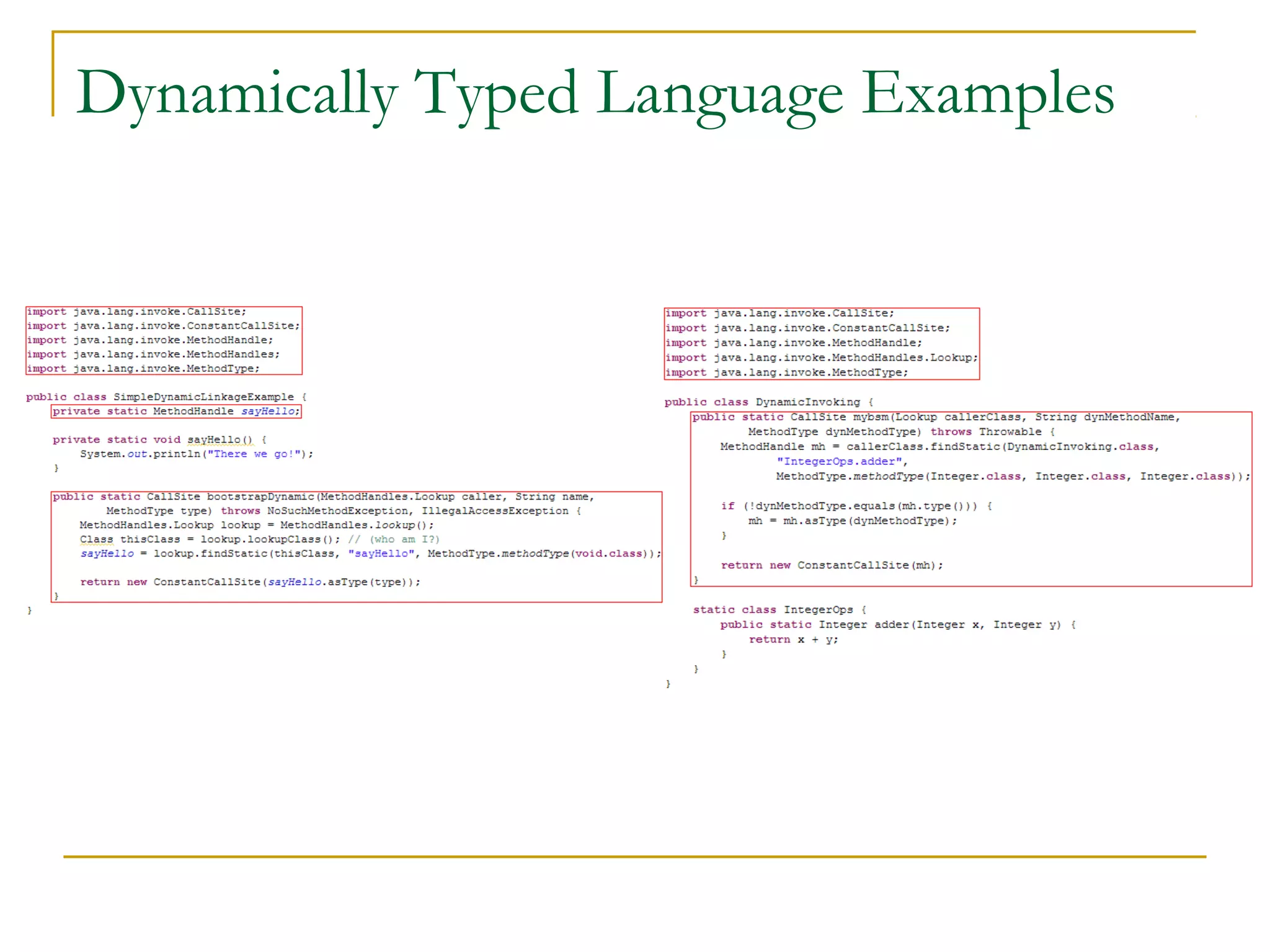Click 'private static MethodHandle sayHello;' declaration
The width and height of the screenshot is (1270, 952).
pyautogui.click(x=176, y=412)
